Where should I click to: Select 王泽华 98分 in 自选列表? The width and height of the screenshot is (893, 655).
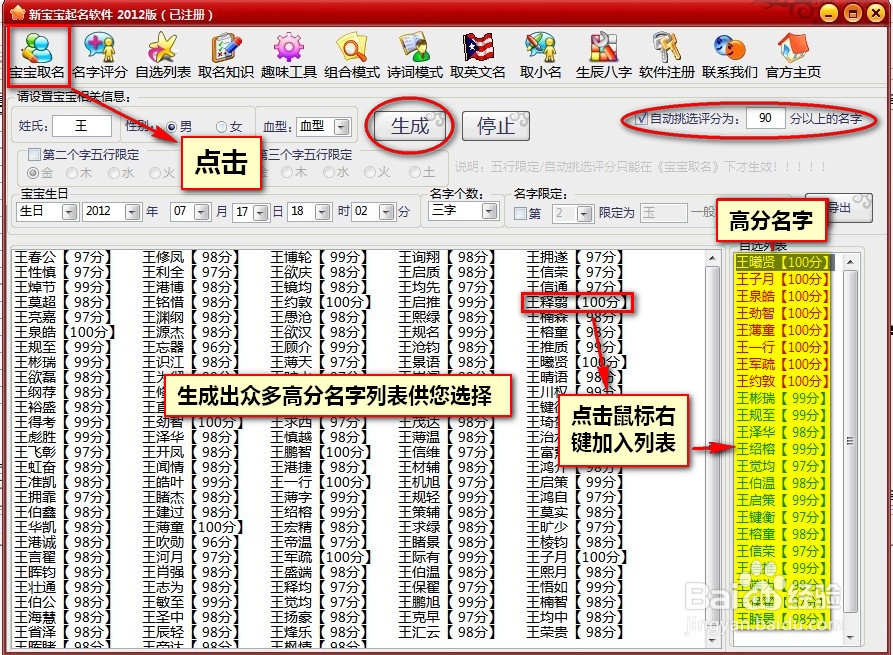pos(783,432)
